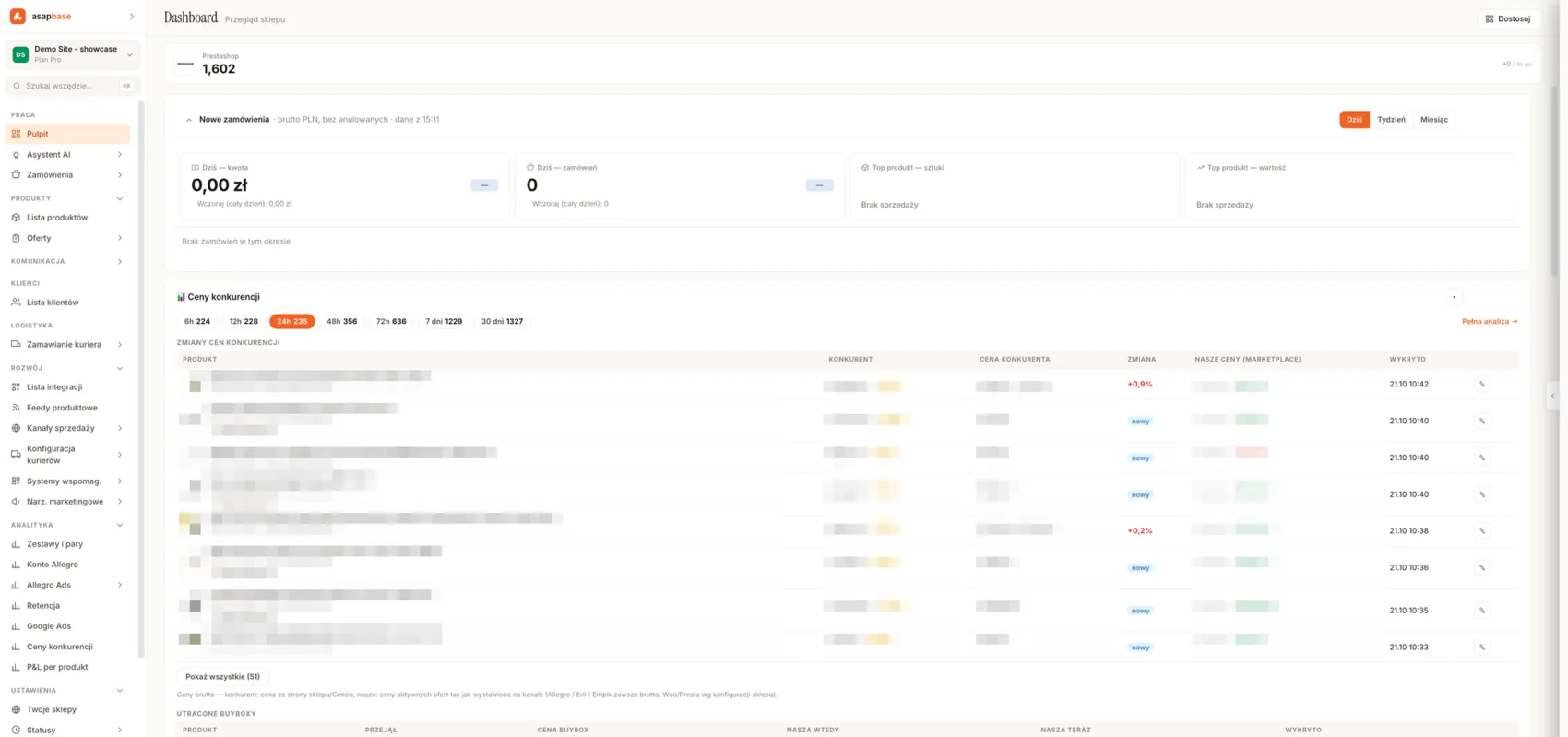1568x737 pixels.
Task: Click the Feedy produktowe feed icon
Action: pos(16,408)
